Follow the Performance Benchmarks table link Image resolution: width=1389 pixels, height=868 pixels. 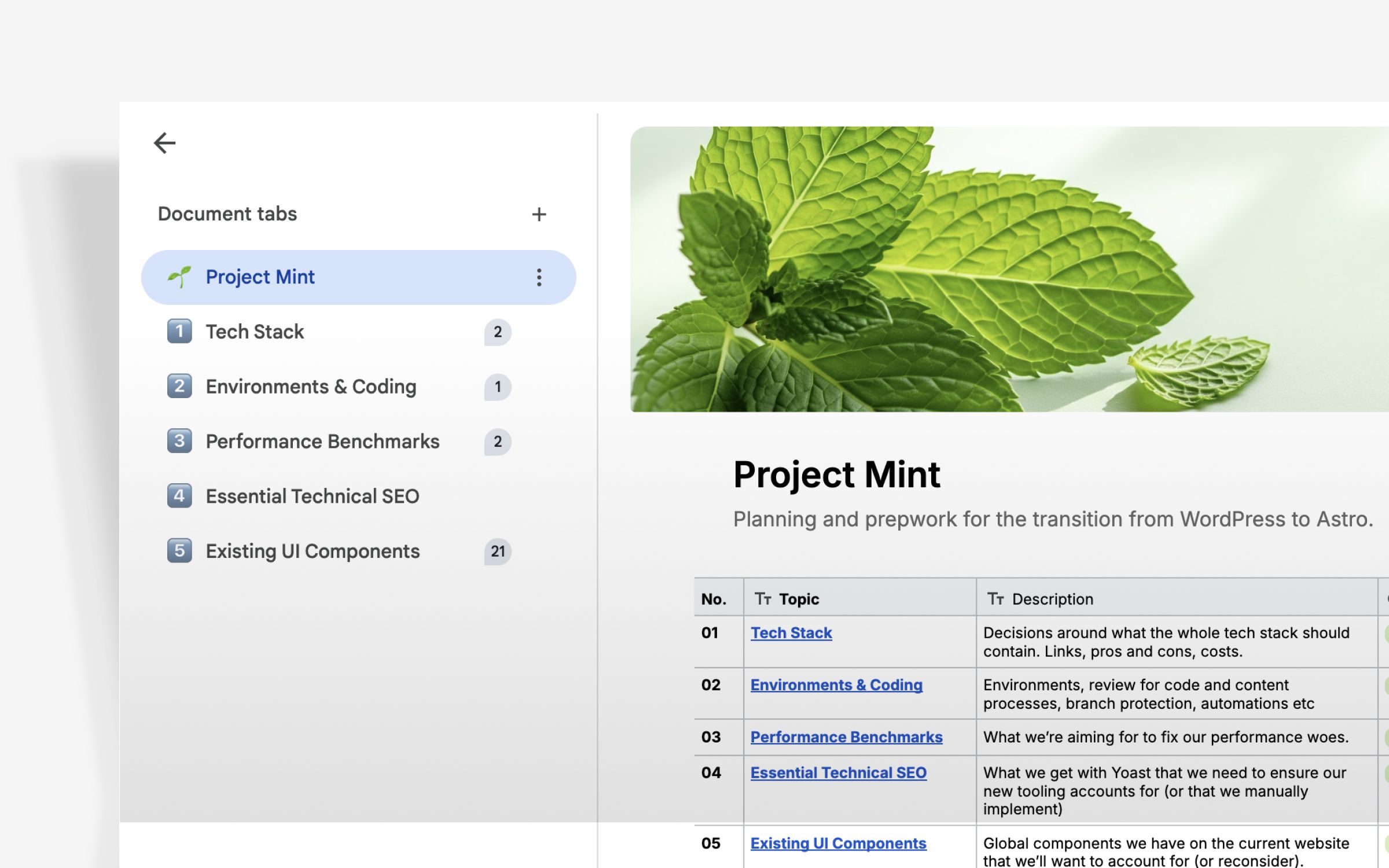point(846,737)
